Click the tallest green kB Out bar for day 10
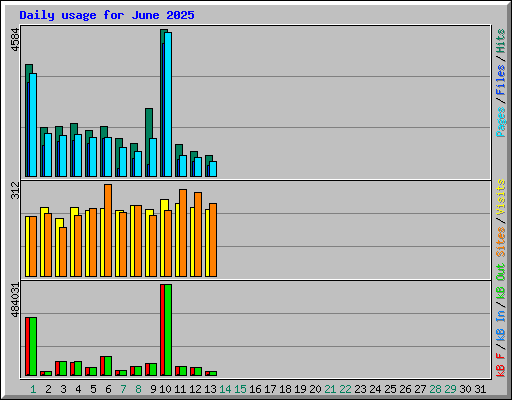The image size is (512, 400). point(168,330)
